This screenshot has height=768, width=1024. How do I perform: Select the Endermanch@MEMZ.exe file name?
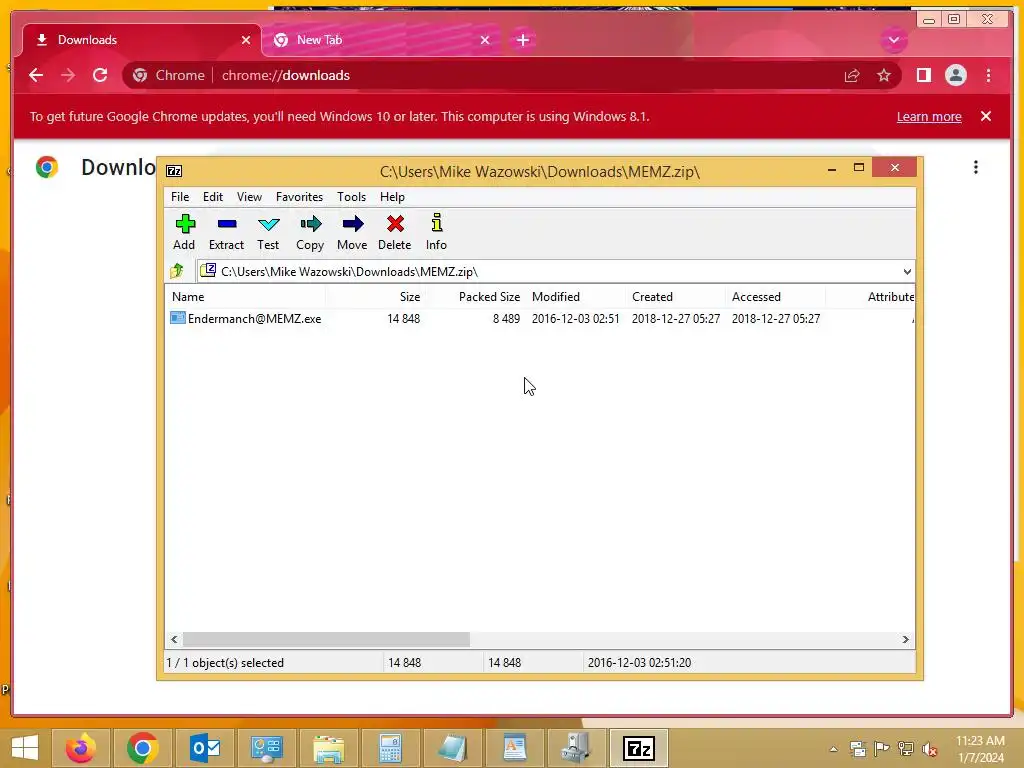255,319
